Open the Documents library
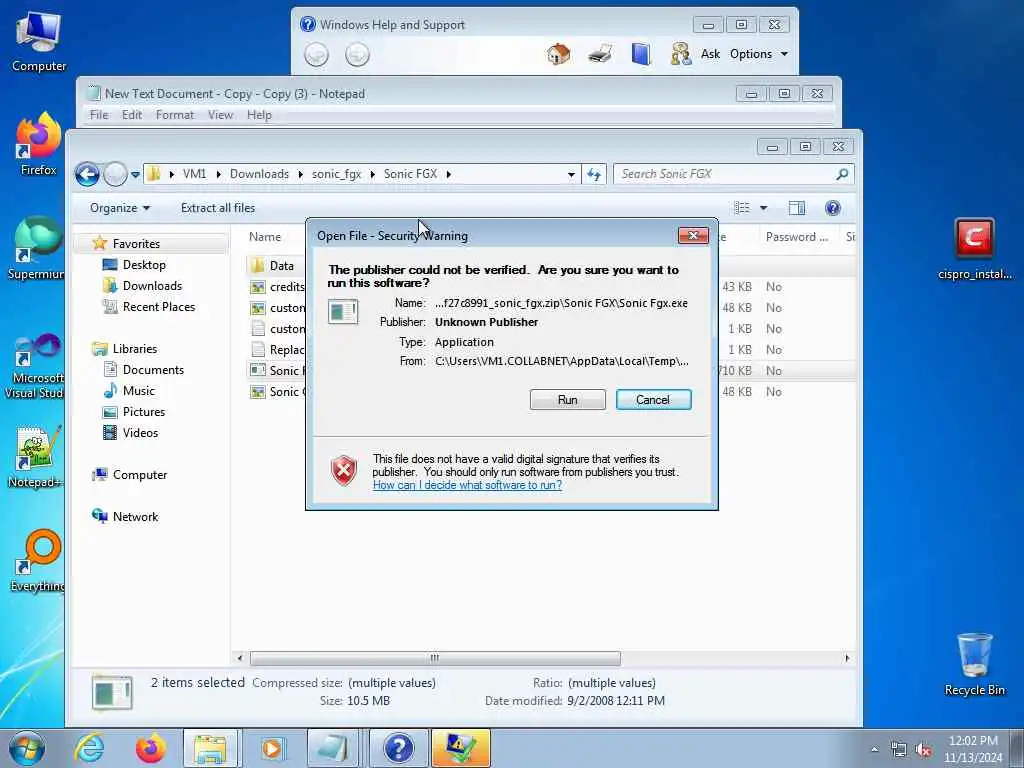This screenshot has width=1024, height=768. pyautogui.click(x=153, y=370)
